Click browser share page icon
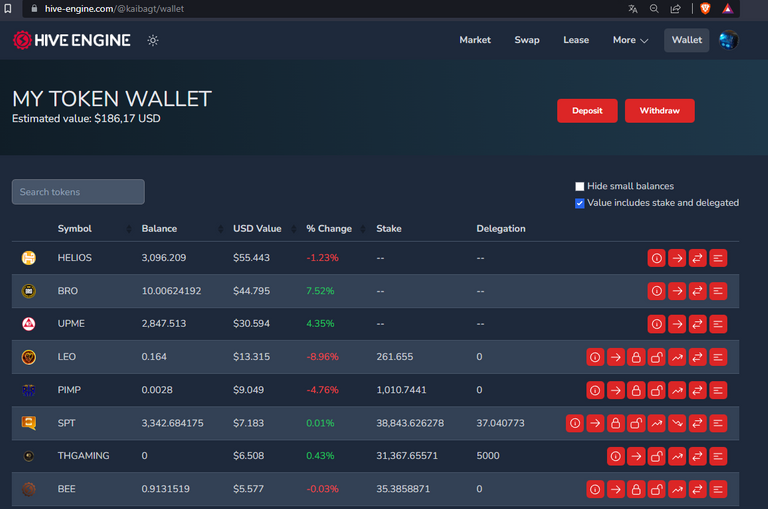The image size is (768, 509). [675, 9]
